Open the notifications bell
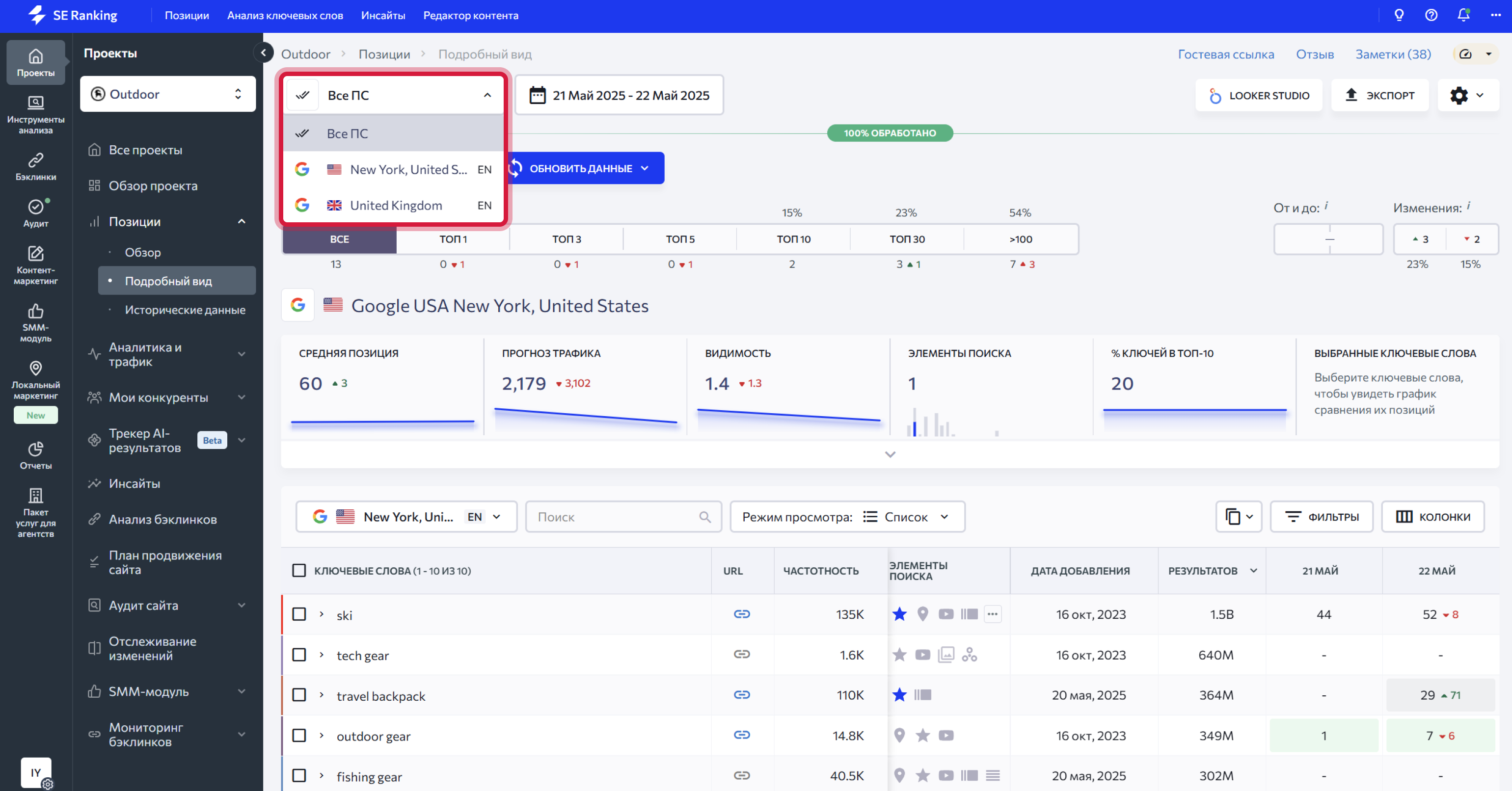The image size is (1512, 791). point(1463,15)
